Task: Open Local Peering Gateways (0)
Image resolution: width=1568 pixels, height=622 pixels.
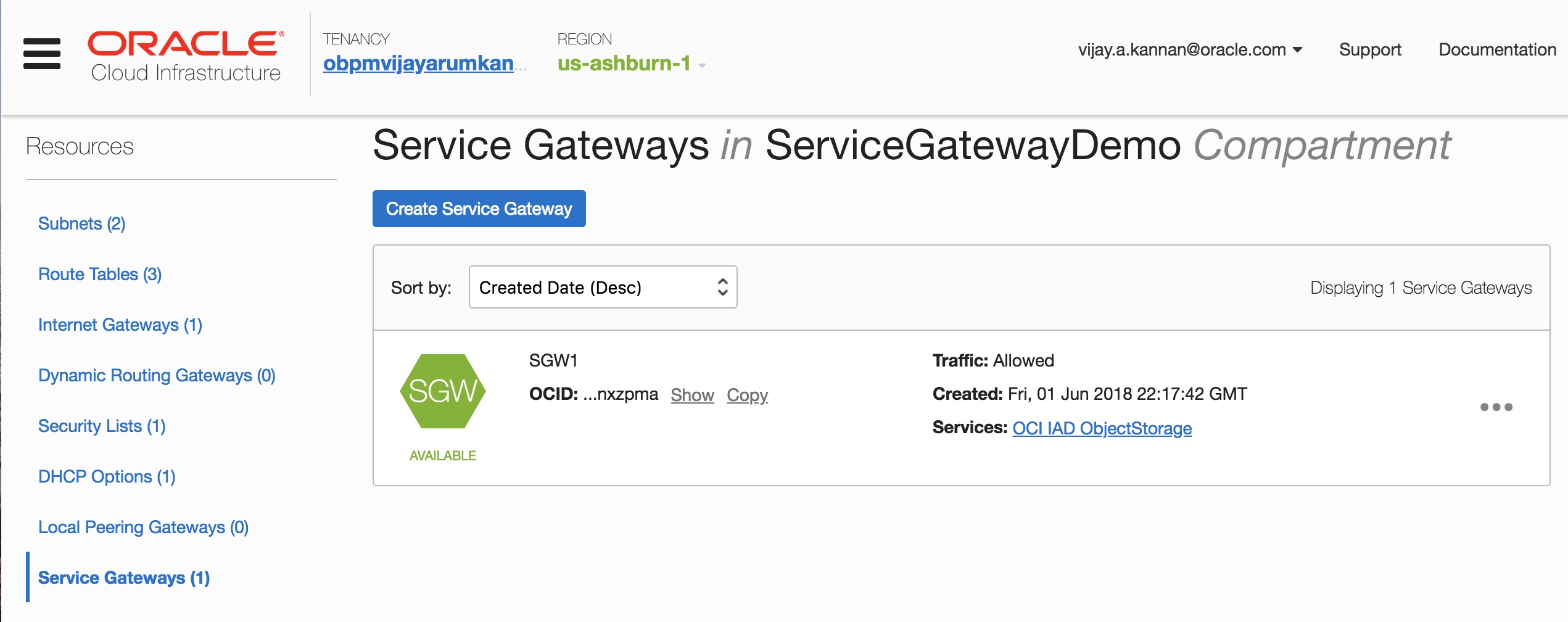Action: click(143, 527)
